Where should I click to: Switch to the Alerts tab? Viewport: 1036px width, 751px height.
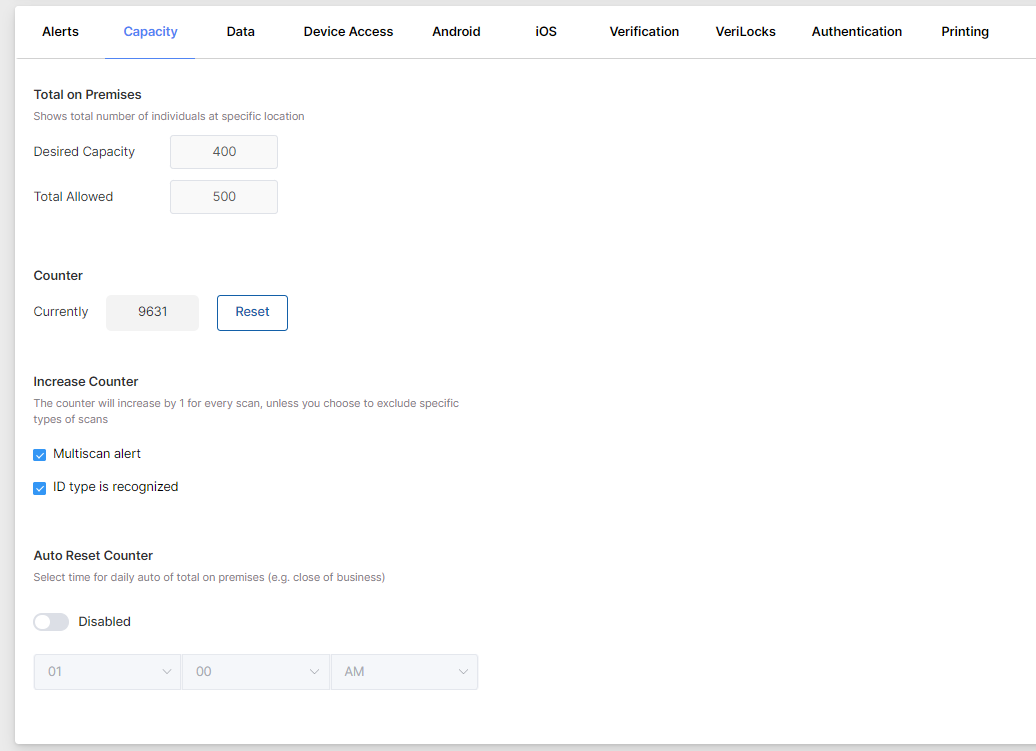pyautogui.click(x=60, y=31)
